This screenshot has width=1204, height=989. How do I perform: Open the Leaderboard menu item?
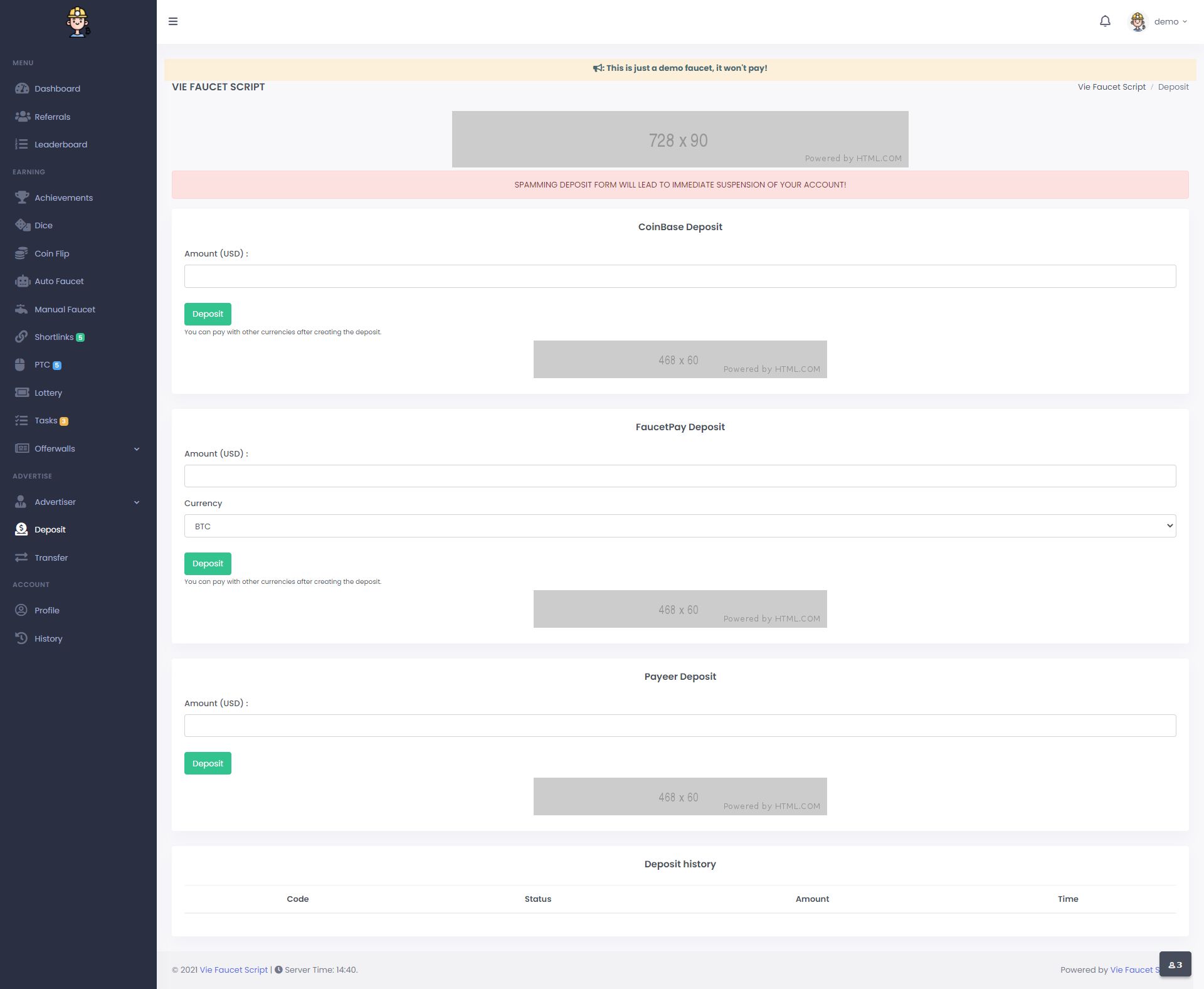[x=60, y=144]
